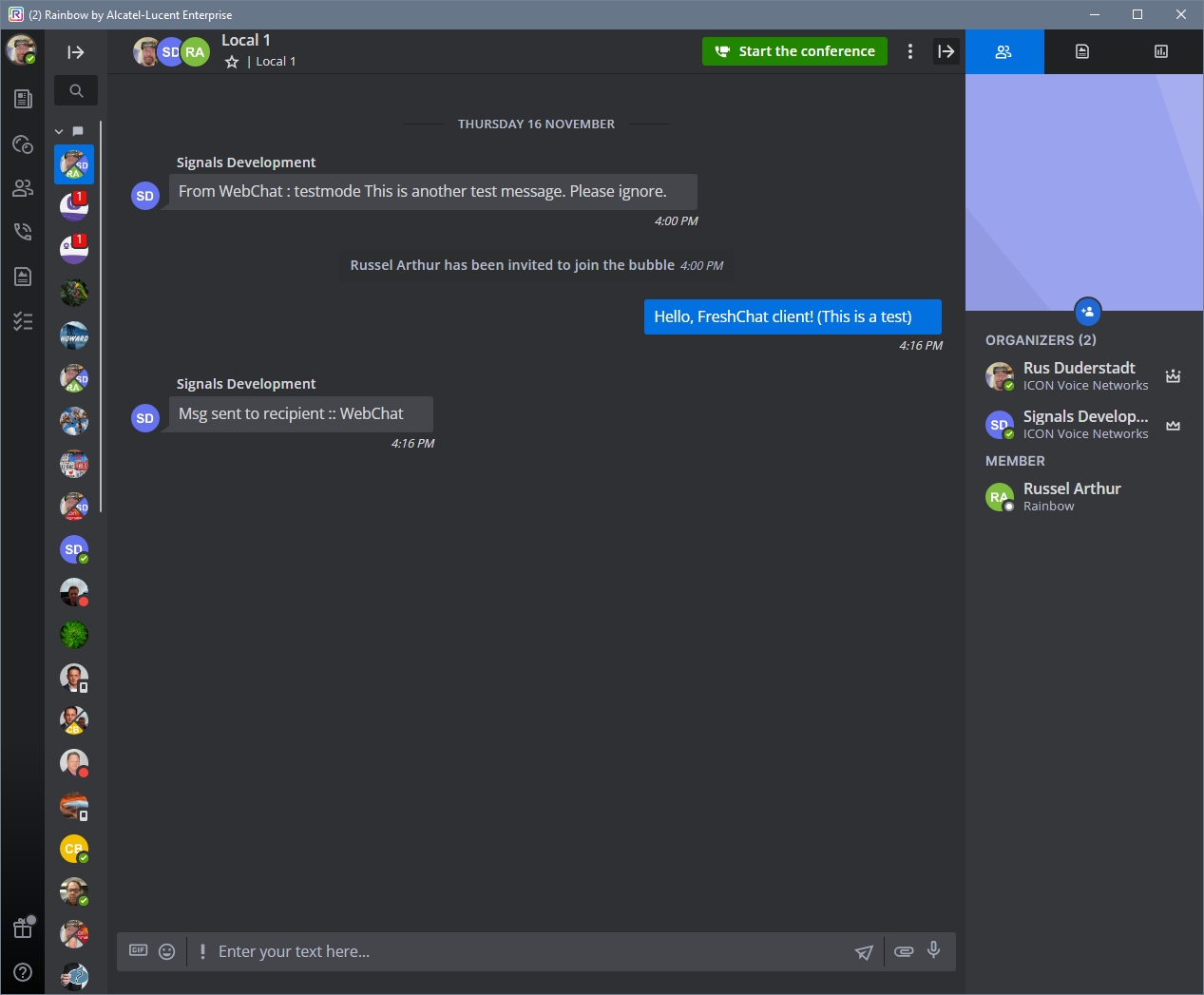Screen dimensions: 1204x995
Task: Collapse the right details panel arrow
Action: coord(946,51)
